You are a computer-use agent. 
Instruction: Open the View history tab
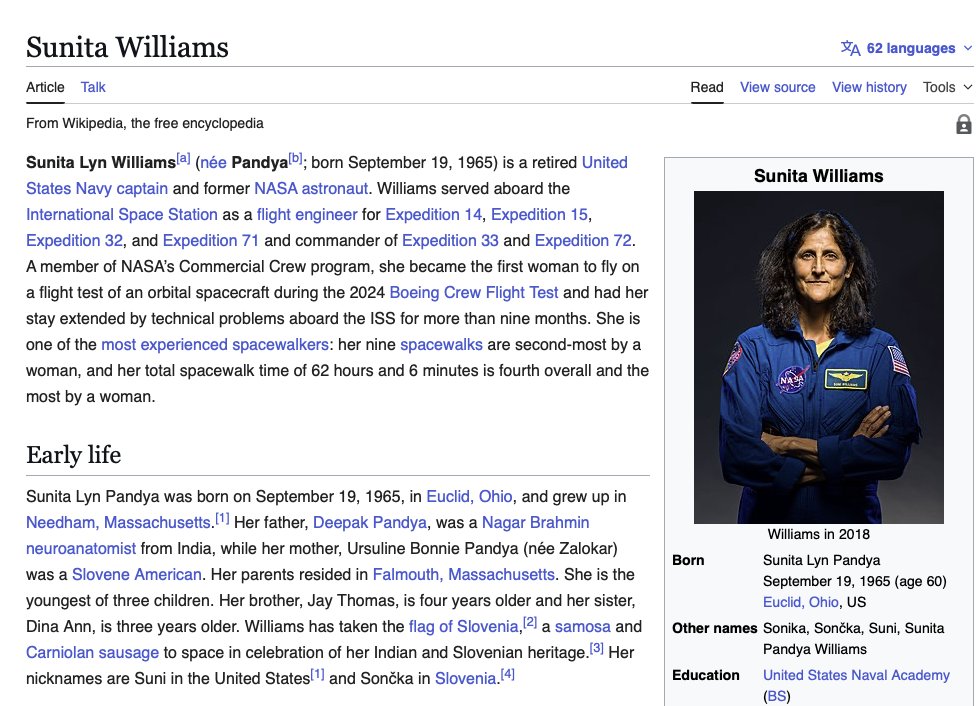869,87
